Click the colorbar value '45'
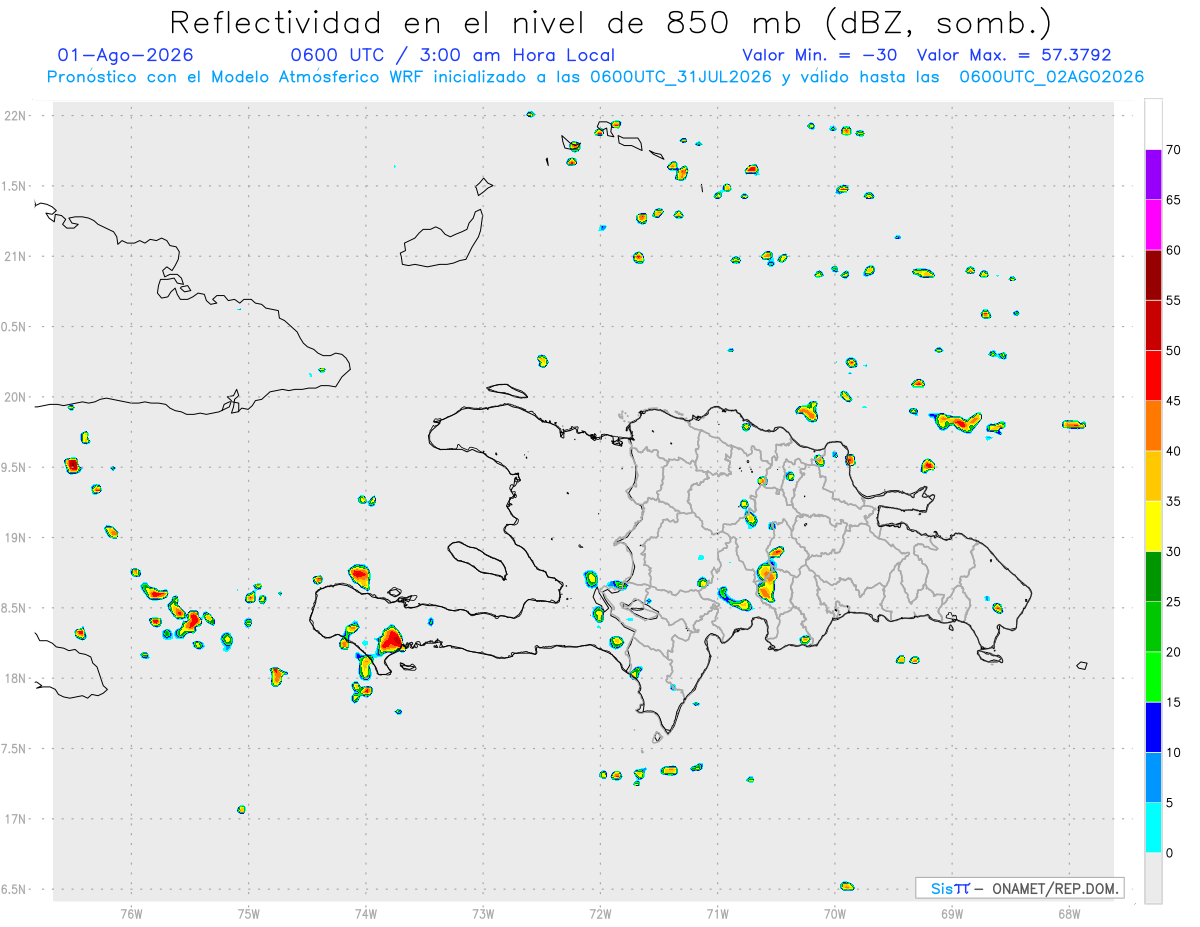The image size is (1200, 927). (x=1173, y=401)
